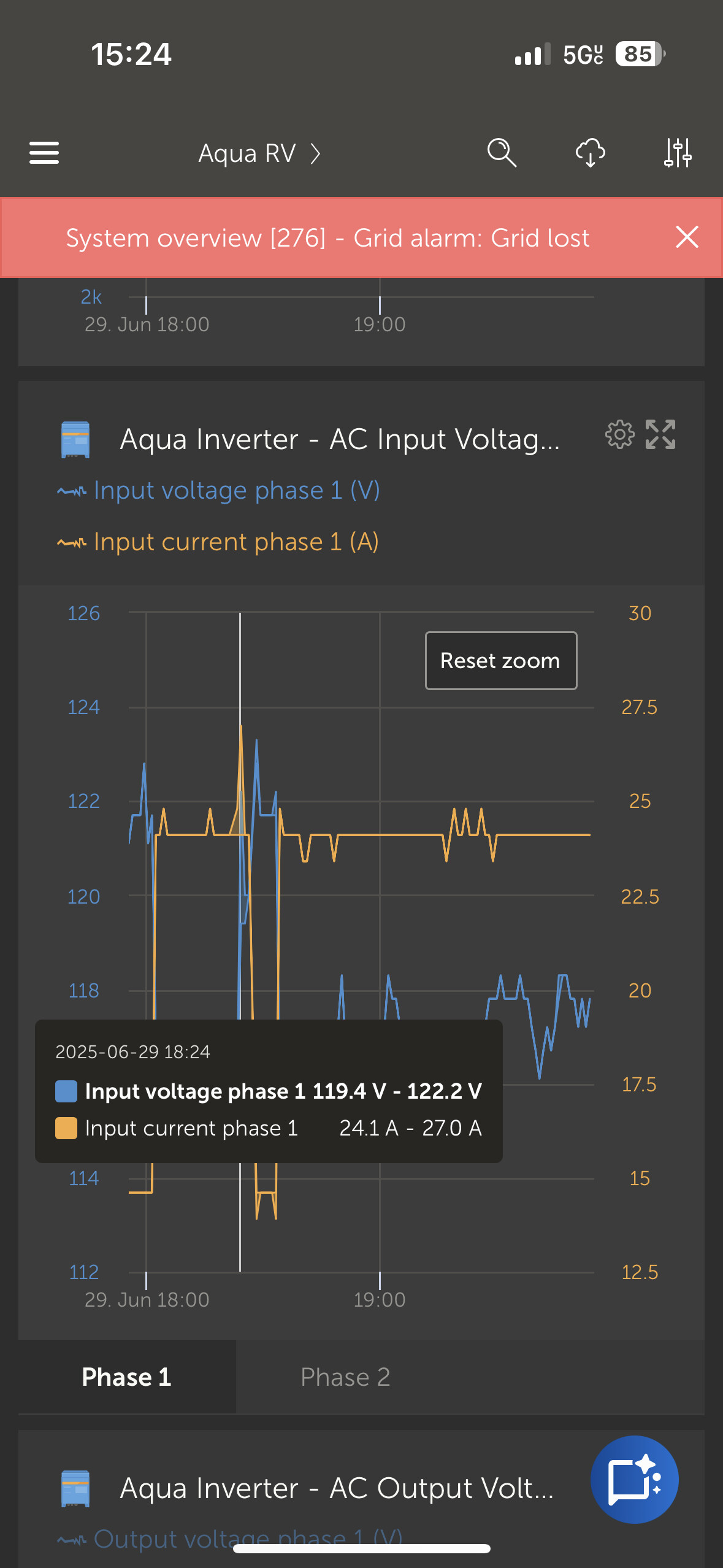Tap the cloud download icon
This screenshot has width=723, height=1568.
click(x=590, y=153)
